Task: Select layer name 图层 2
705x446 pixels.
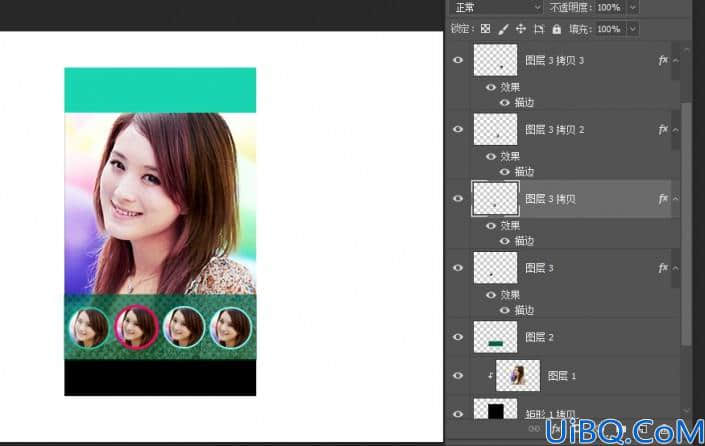Action: (539, 337)
